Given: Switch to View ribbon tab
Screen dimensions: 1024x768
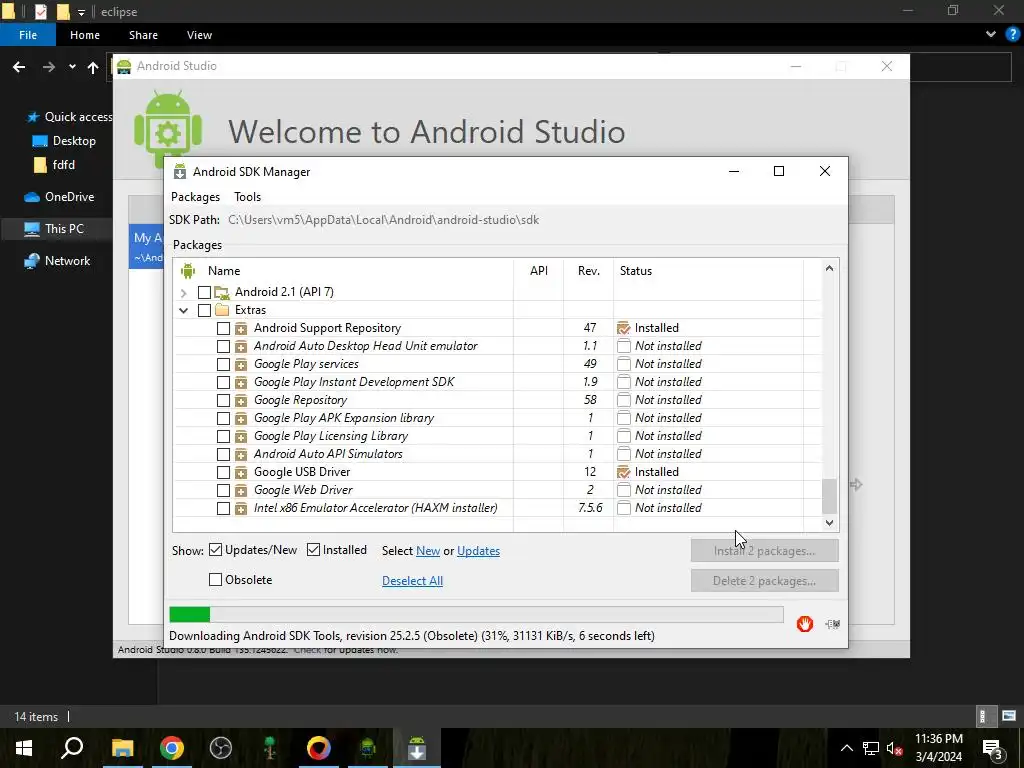Looking at the screenshot, I should pos(199,35).
